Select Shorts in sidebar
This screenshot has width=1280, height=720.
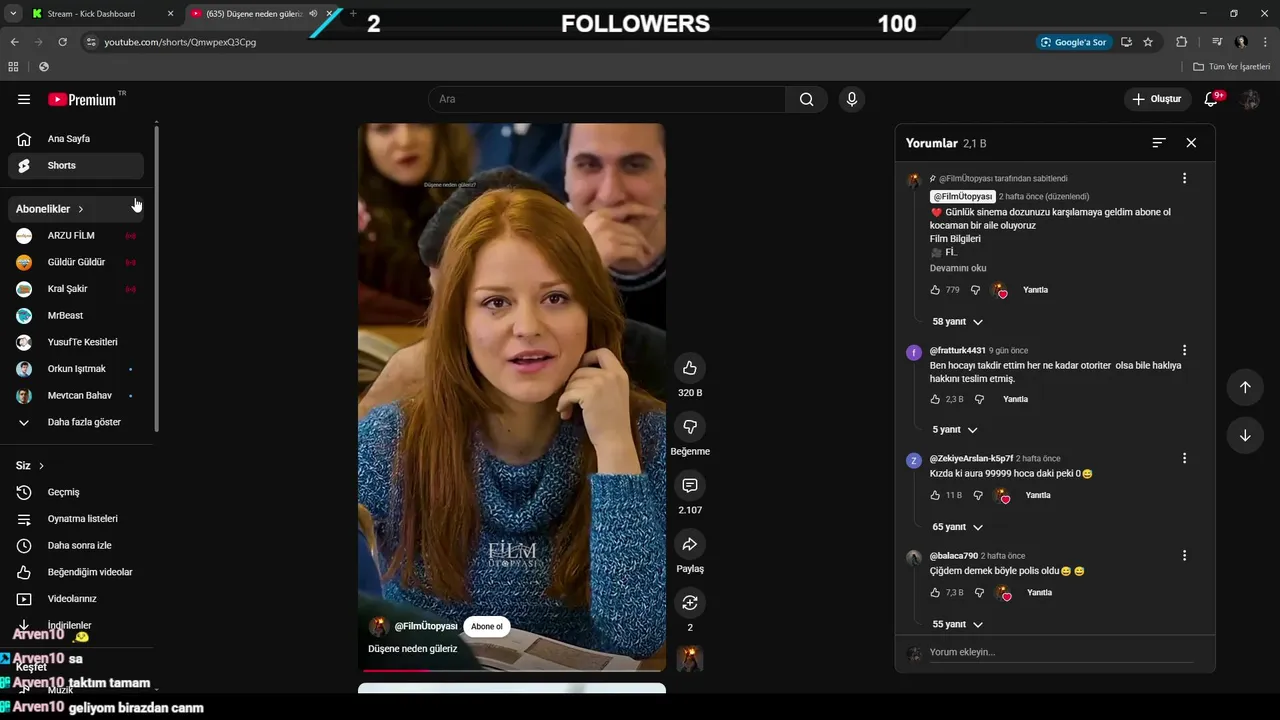76,166
